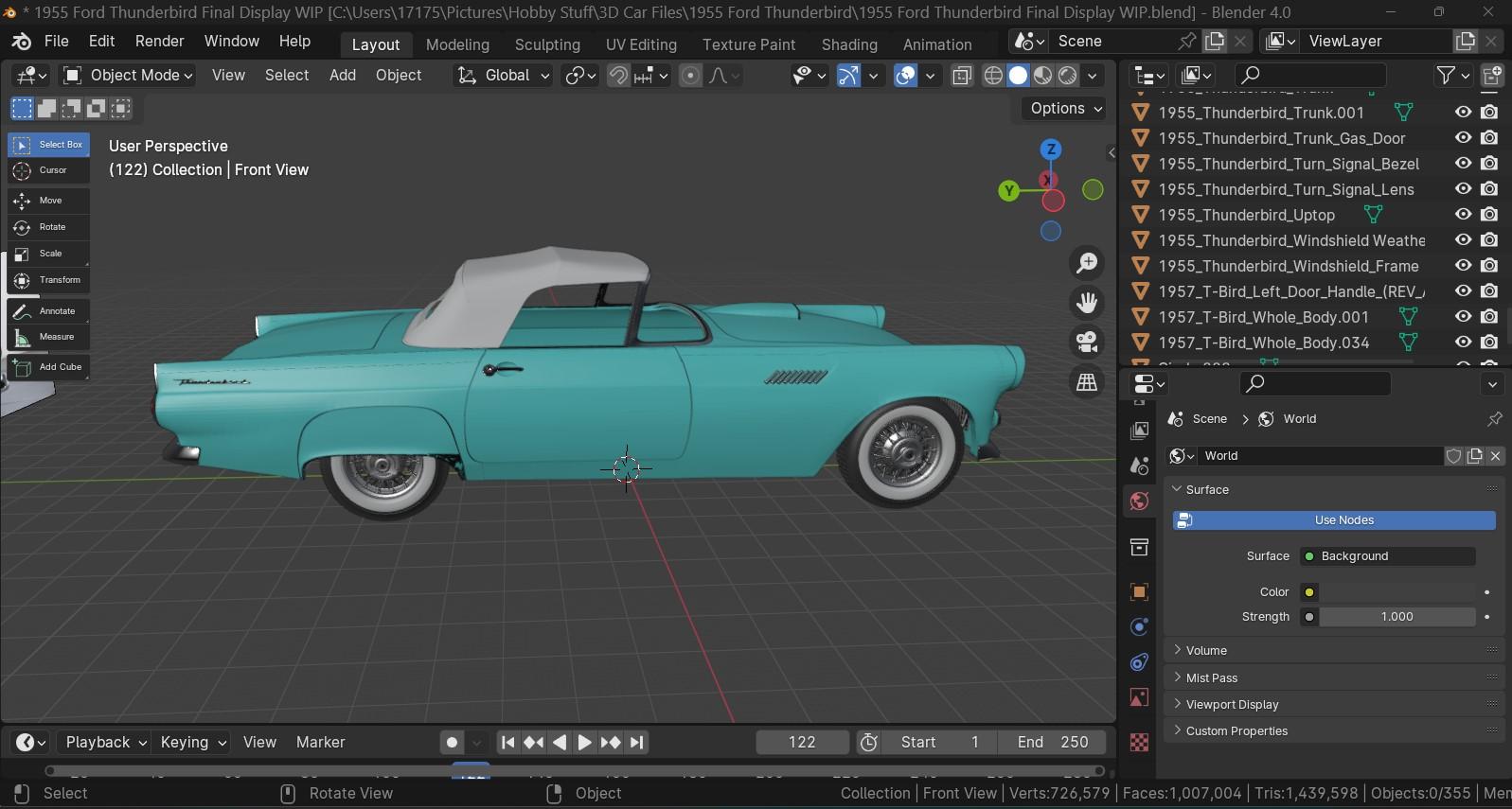Open the Texture properties checker icon
The width and height of the screenshot is (1512, 809).
[x=1140, y=743]
